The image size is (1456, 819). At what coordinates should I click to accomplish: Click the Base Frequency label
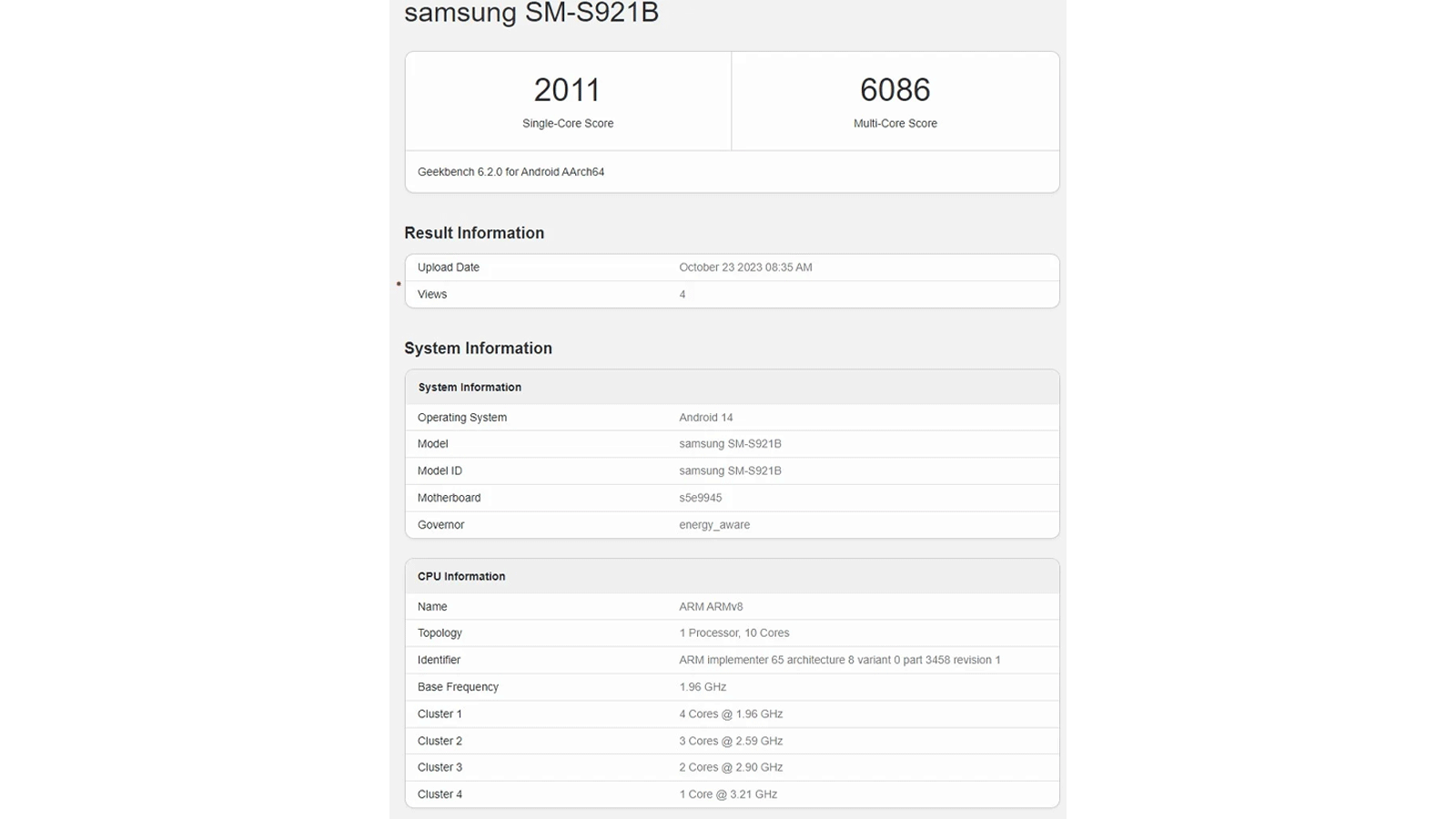pos(458,688)
